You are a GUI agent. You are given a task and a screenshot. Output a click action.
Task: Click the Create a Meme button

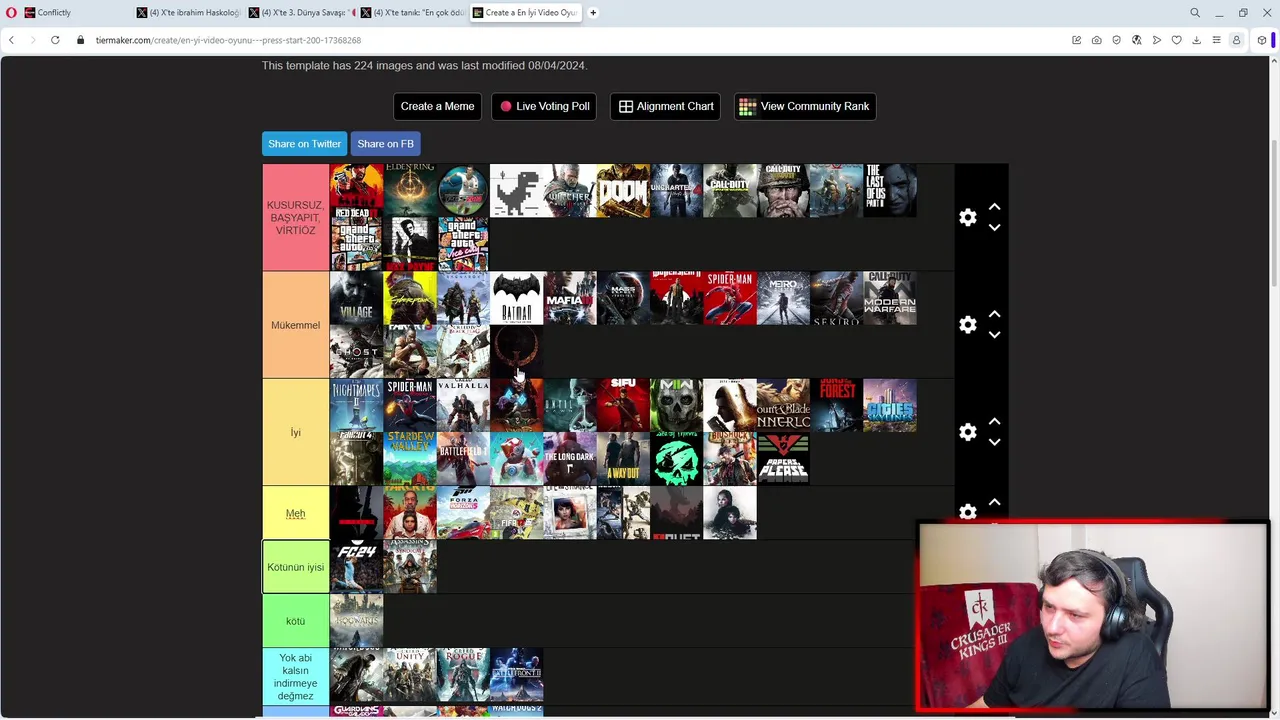(437, 106)
